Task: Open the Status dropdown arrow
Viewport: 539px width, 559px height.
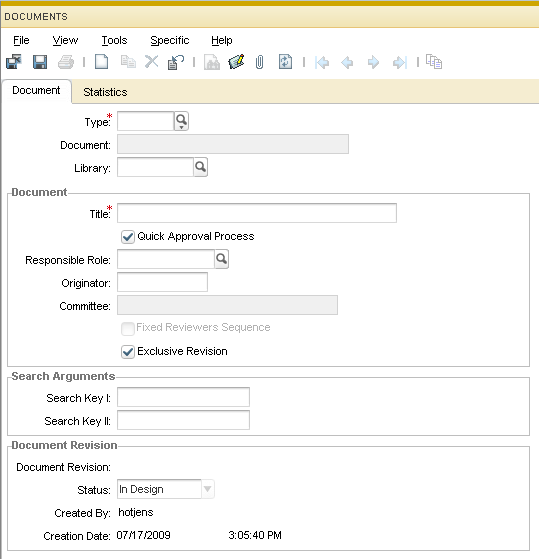Action: tap(208, 489)
